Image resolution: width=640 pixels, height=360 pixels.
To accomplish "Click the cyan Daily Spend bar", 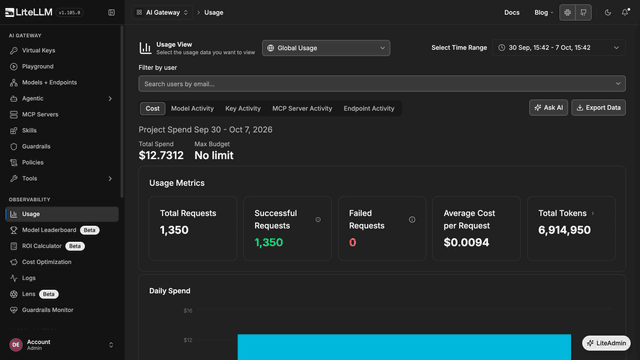I will (404, 347).
